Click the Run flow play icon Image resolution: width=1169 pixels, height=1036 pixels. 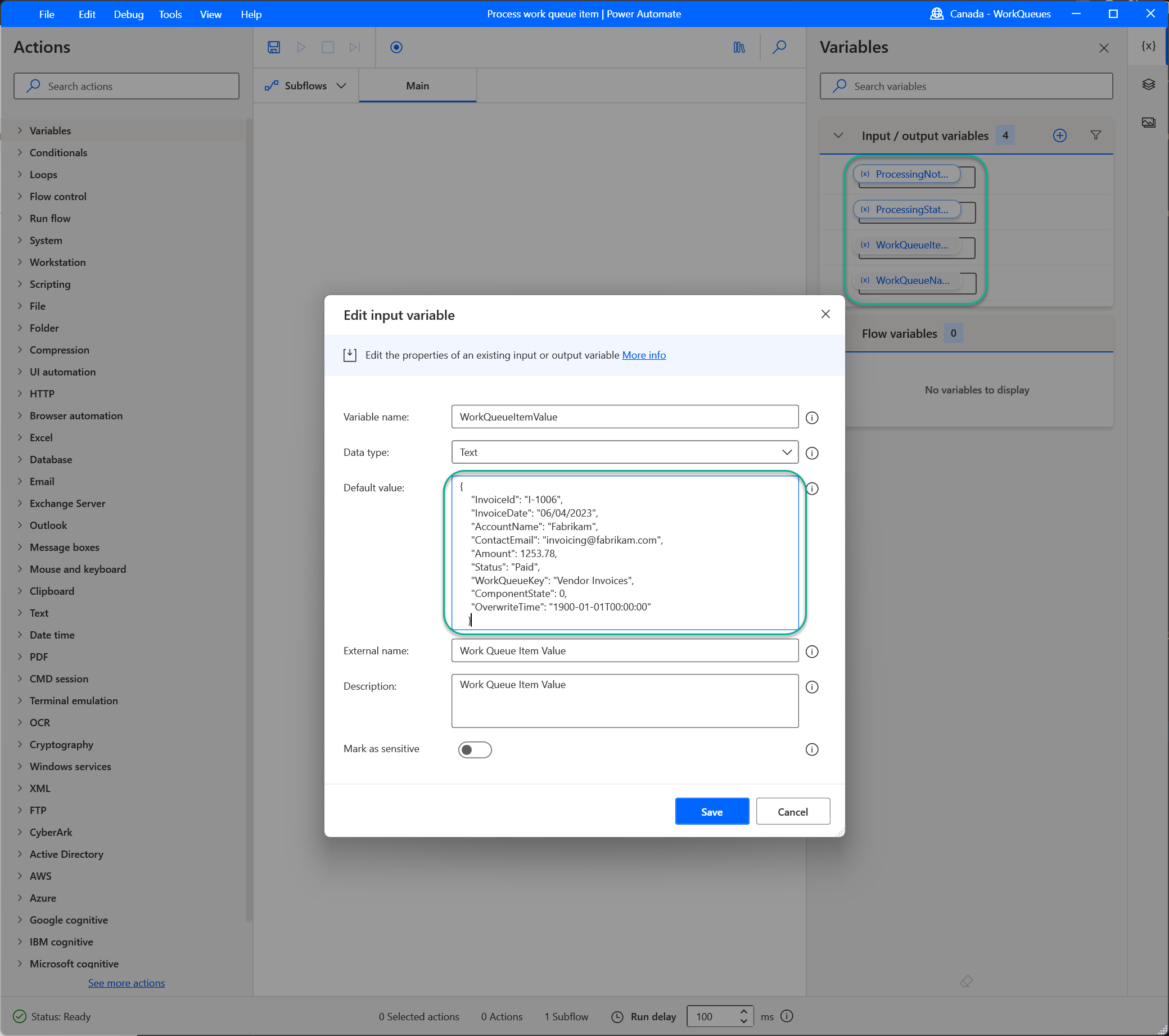point(301,47)
